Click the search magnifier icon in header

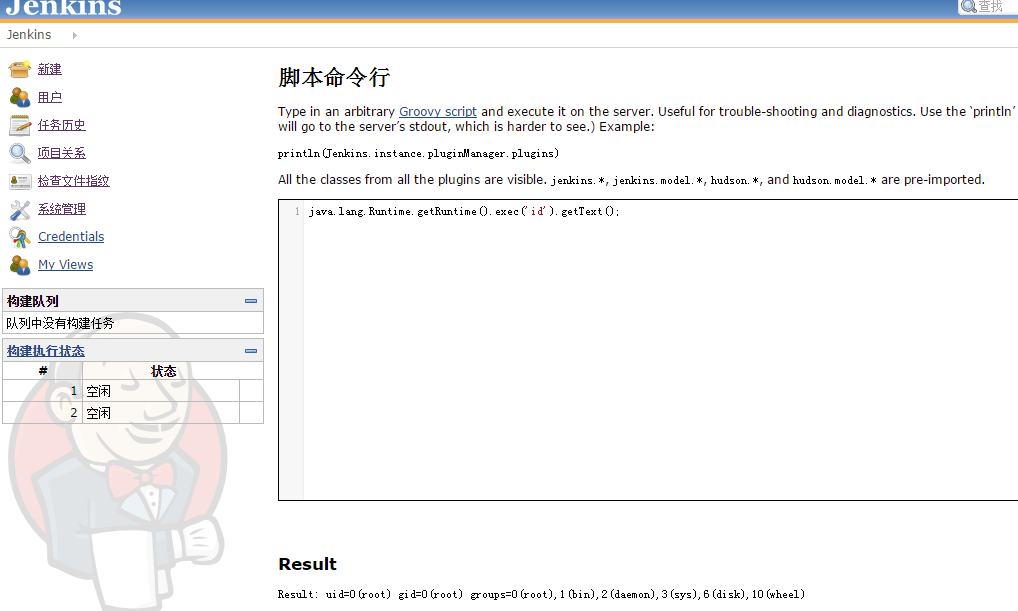[969, 6]
